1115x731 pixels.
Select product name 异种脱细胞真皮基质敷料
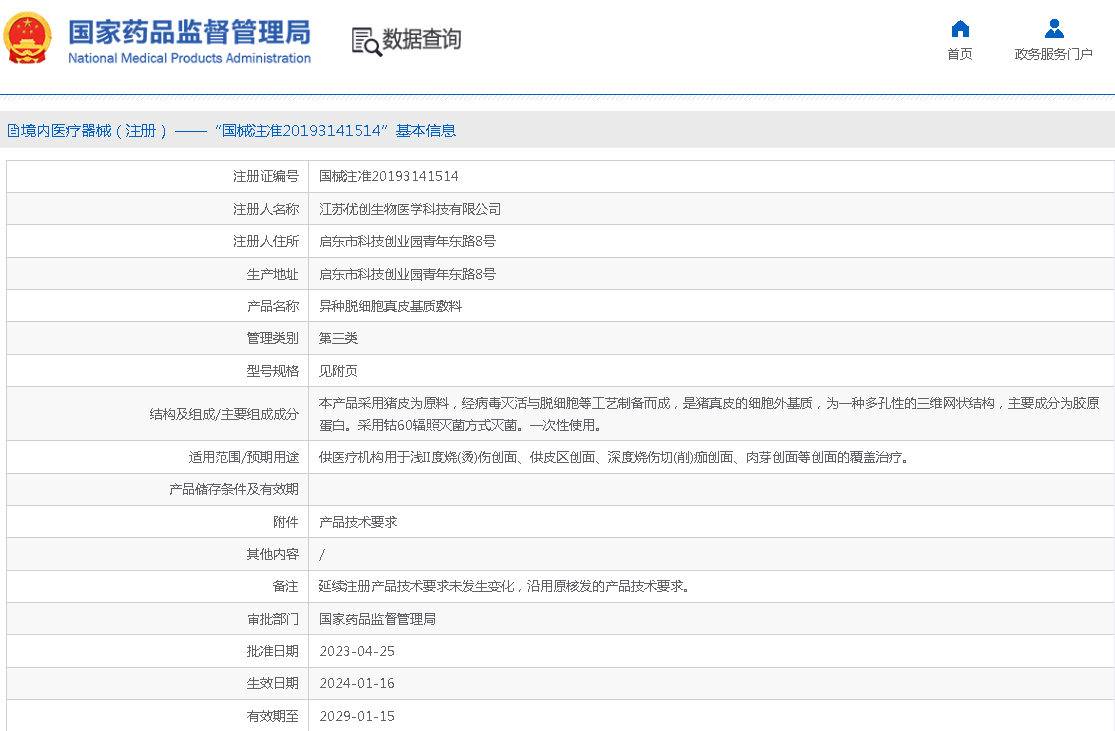pyautogui.click(x=390, y=306)
